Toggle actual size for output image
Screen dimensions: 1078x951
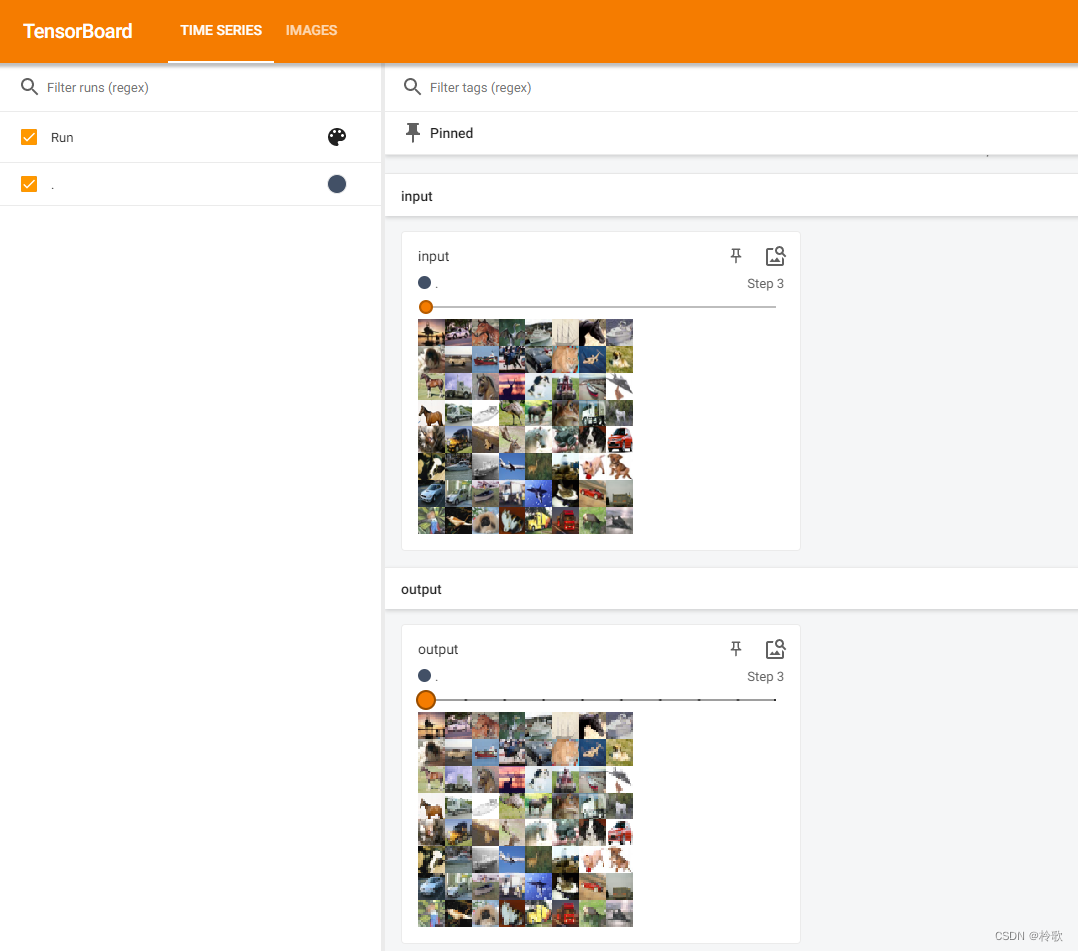point(776,648)
